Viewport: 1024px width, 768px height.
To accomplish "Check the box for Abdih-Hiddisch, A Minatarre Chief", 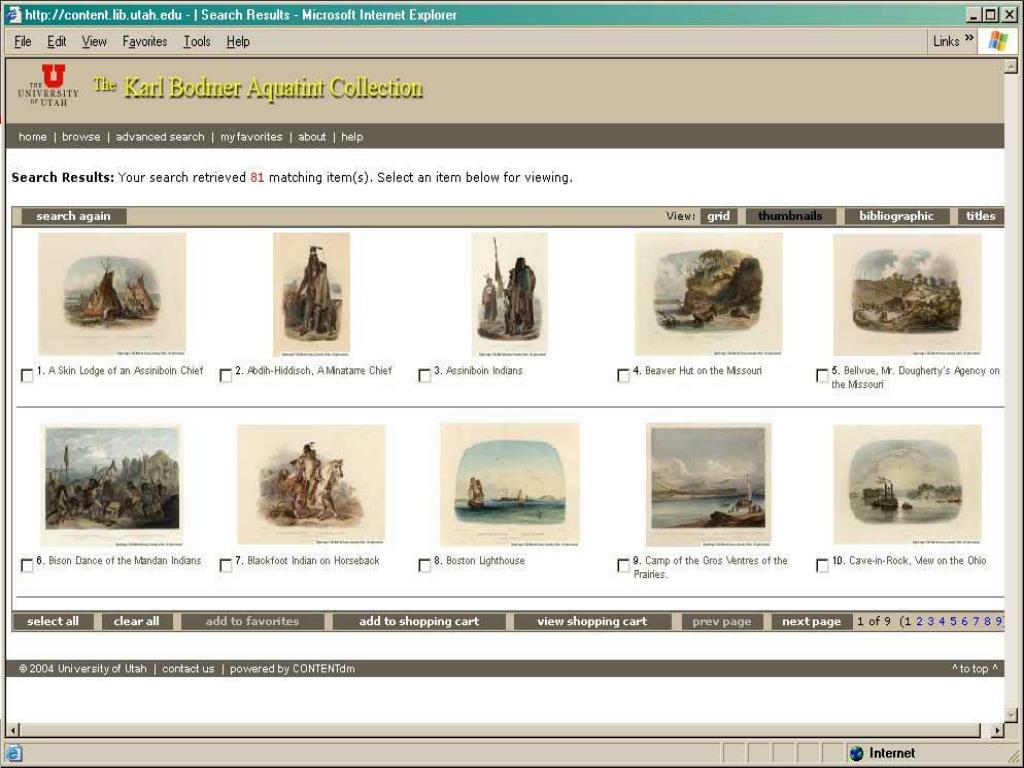I will (x=225, y=376).
